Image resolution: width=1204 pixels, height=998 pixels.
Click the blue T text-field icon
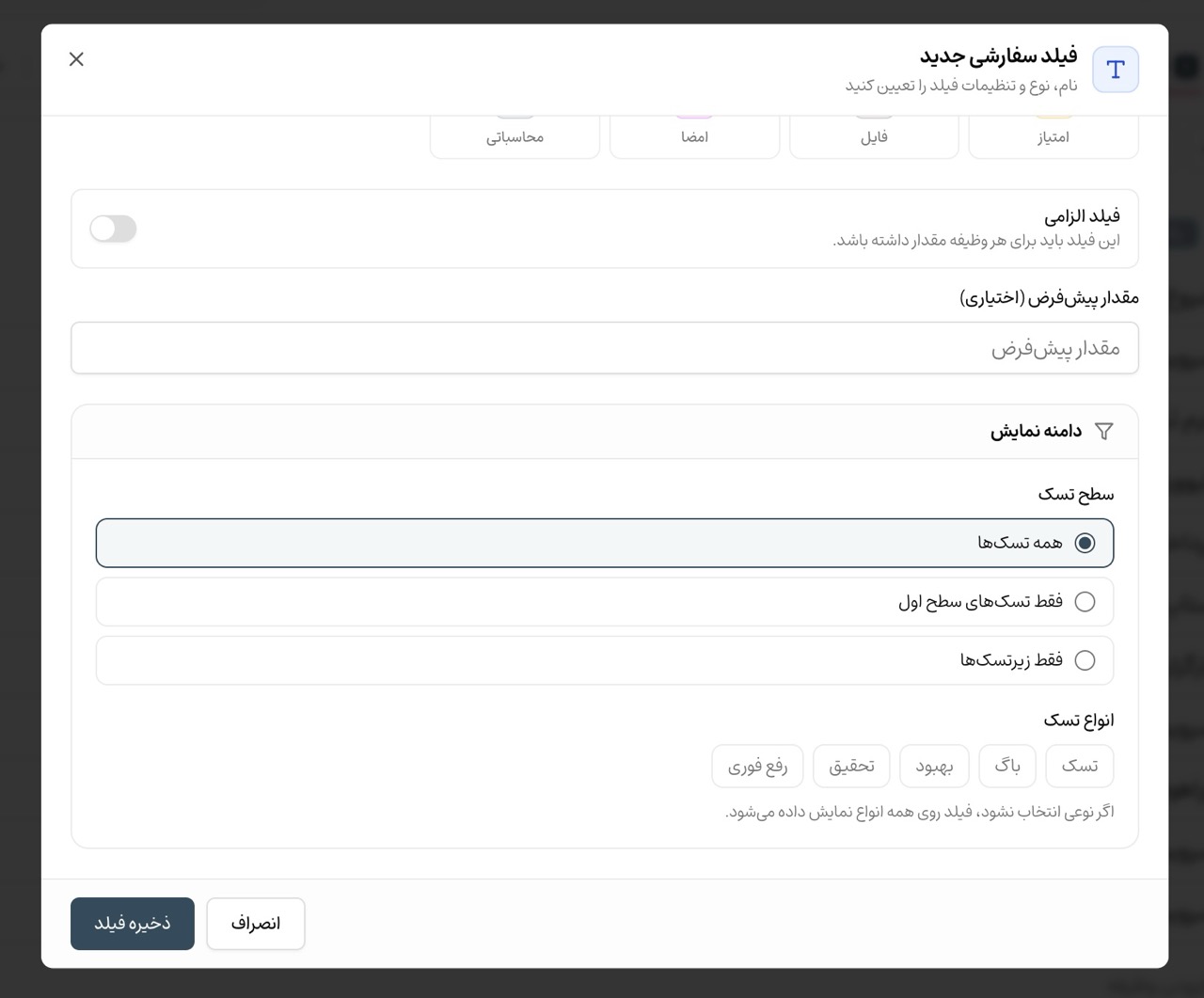1116,70
